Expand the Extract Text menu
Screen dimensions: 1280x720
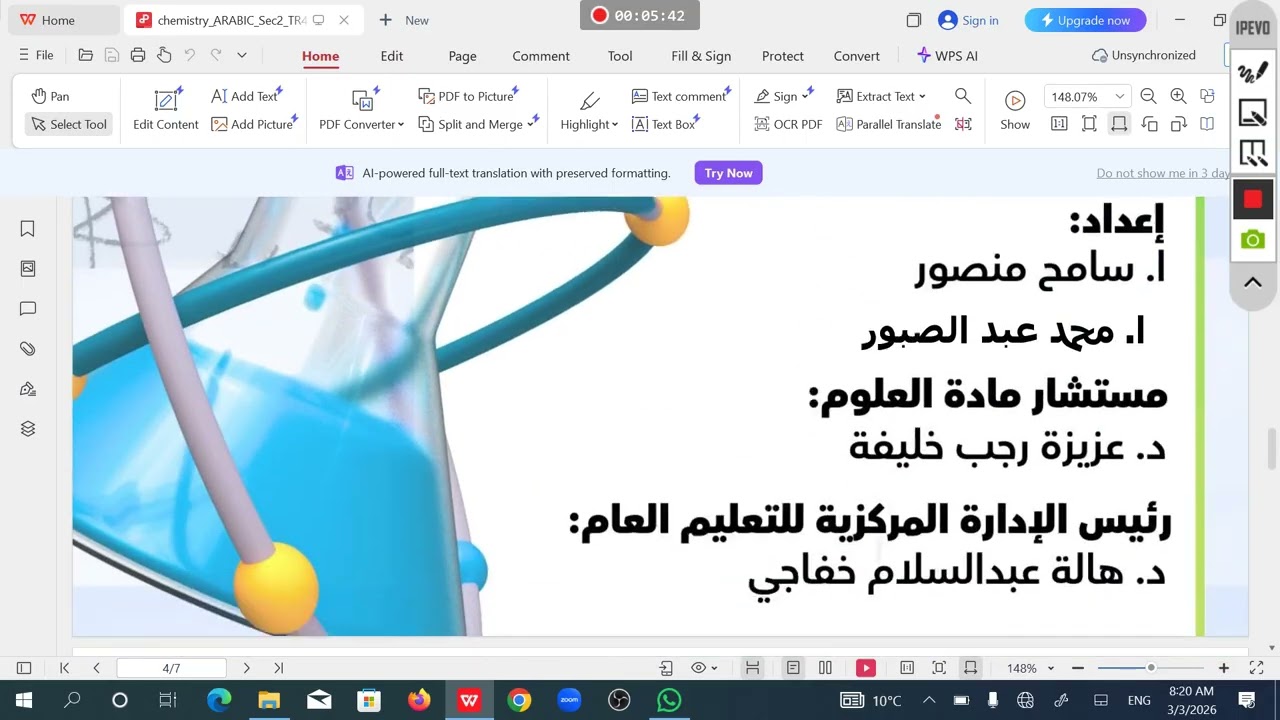[881, 96]
